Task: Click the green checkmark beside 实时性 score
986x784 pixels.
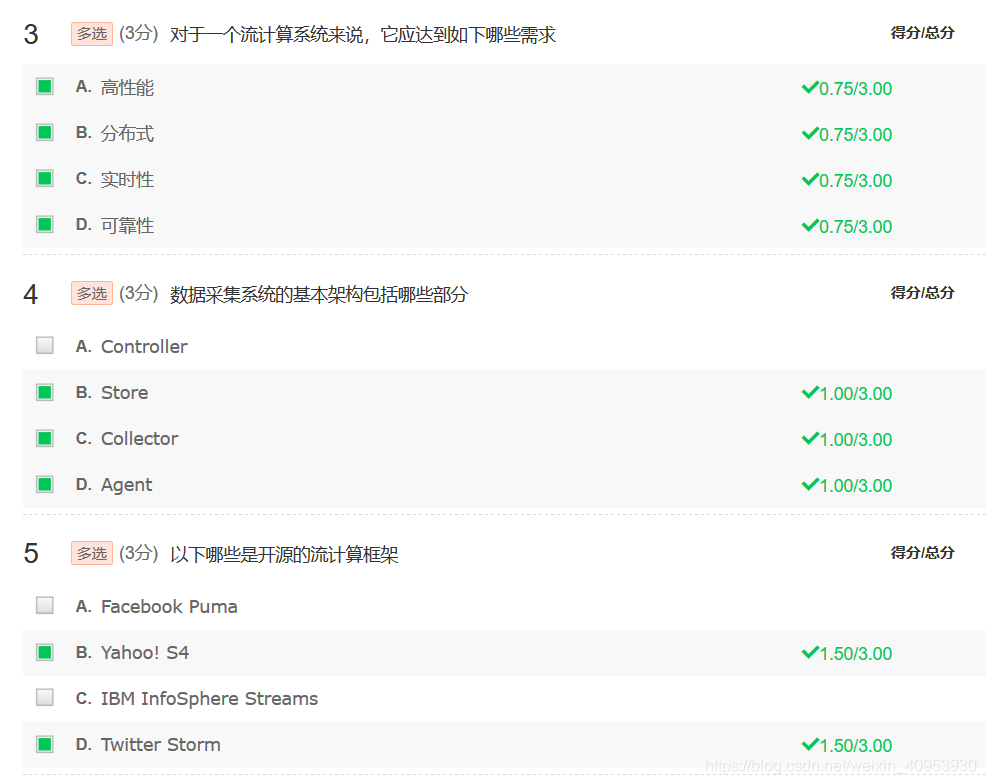Action: pyautogui.click(x=810, y=179)
